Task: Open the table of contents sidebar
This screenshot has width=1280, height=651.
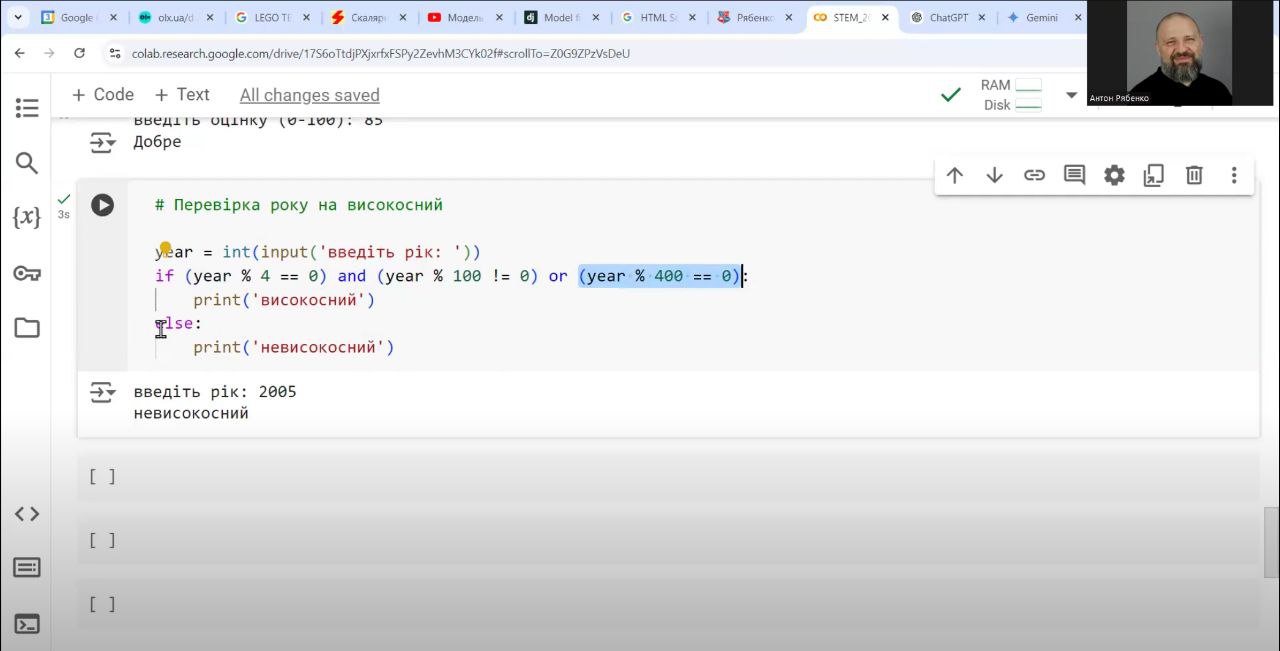Action: 27,108
